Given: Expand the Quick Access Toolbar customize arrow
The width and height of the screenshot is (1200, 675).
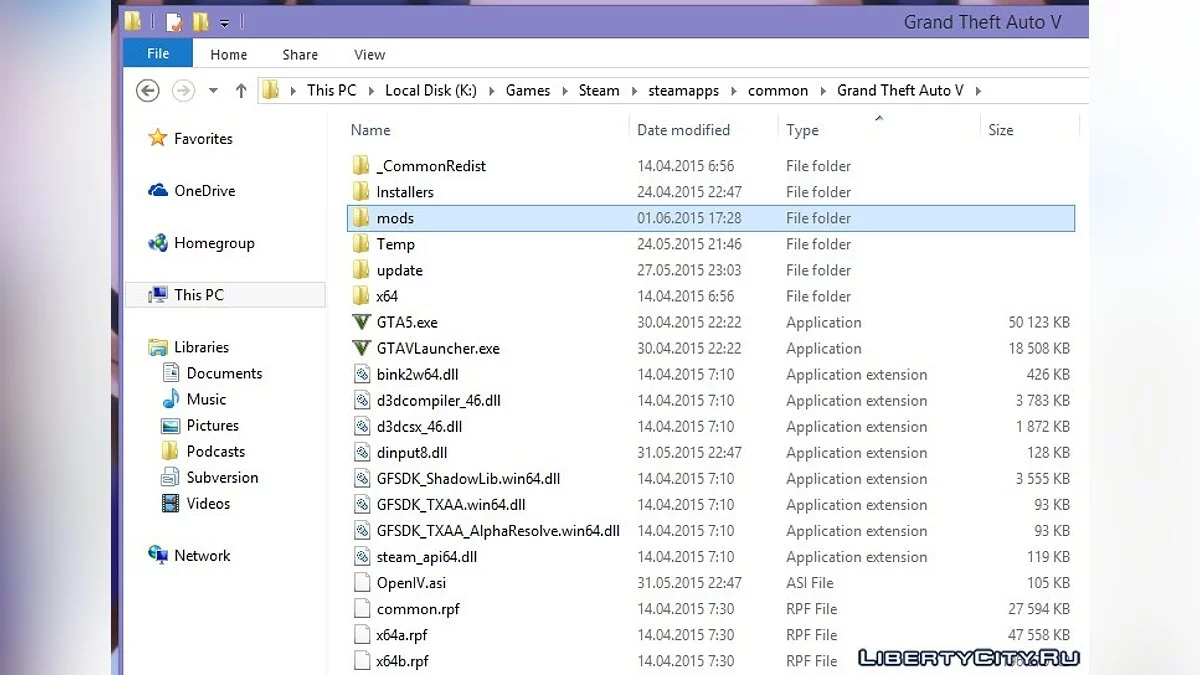Looking at the screenshot, I should coord(225,23).
